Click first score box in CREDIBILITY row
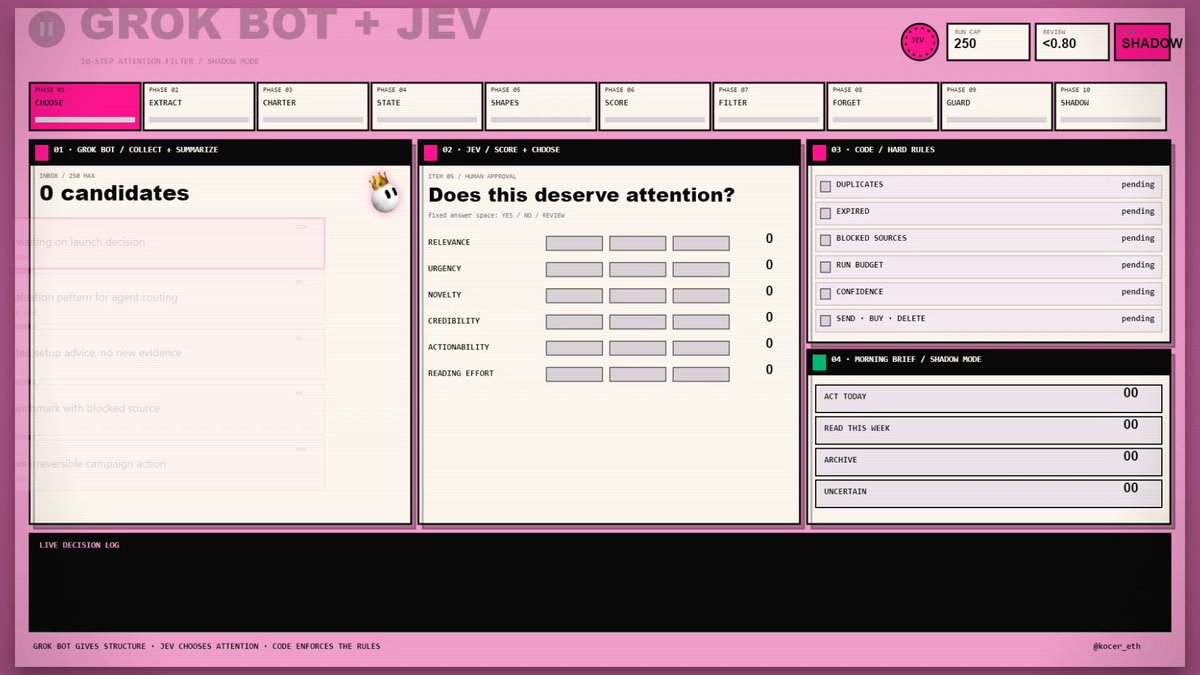1200x675 pixels. (x=574, y=322)
